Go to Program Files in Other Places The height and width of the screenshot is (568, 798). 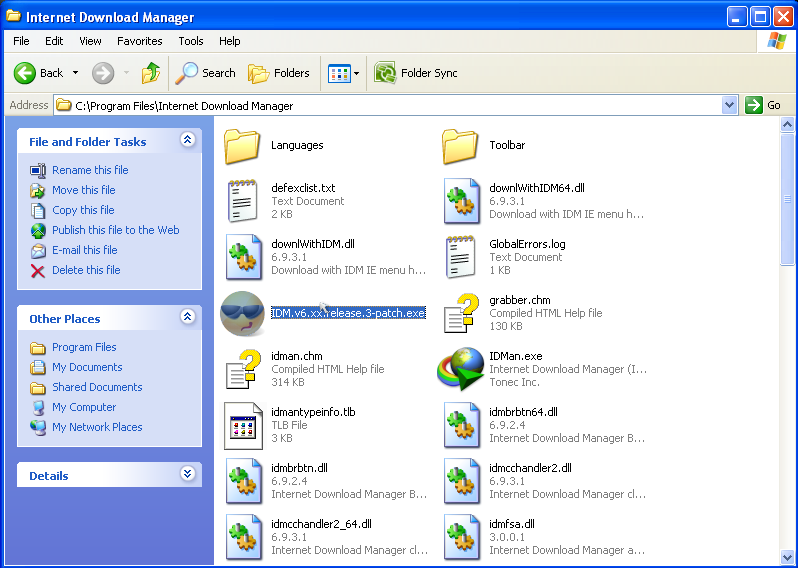coord(84,347)
